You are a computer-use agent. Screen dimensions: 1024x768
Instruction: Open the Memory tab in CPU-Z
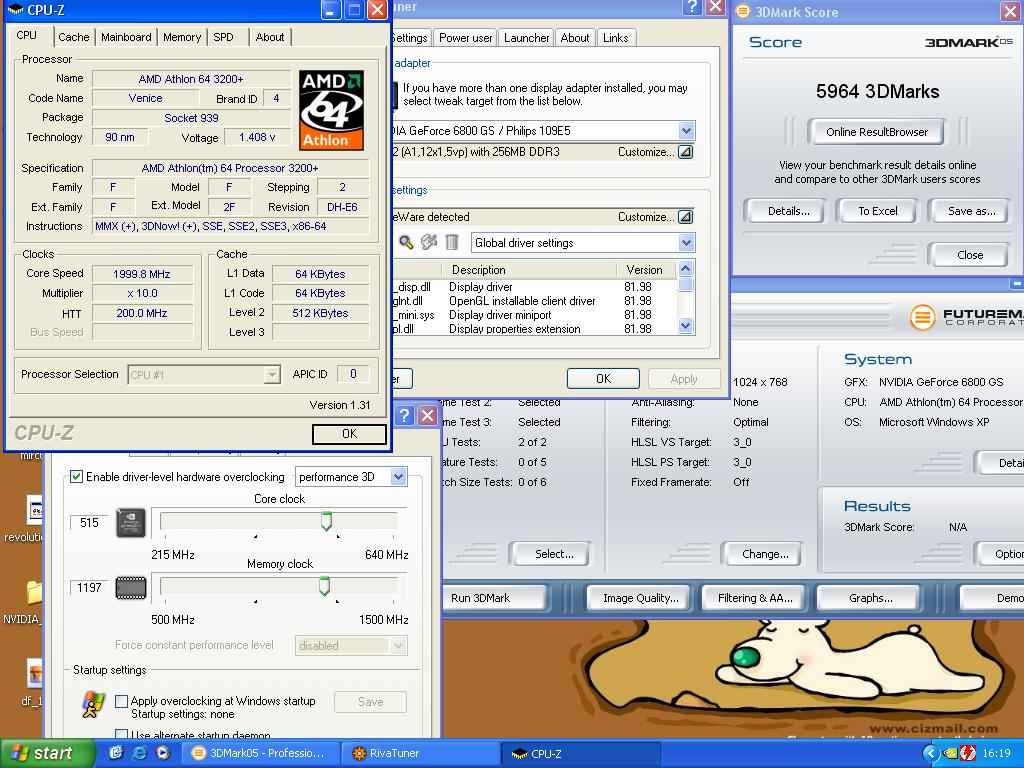182,37
